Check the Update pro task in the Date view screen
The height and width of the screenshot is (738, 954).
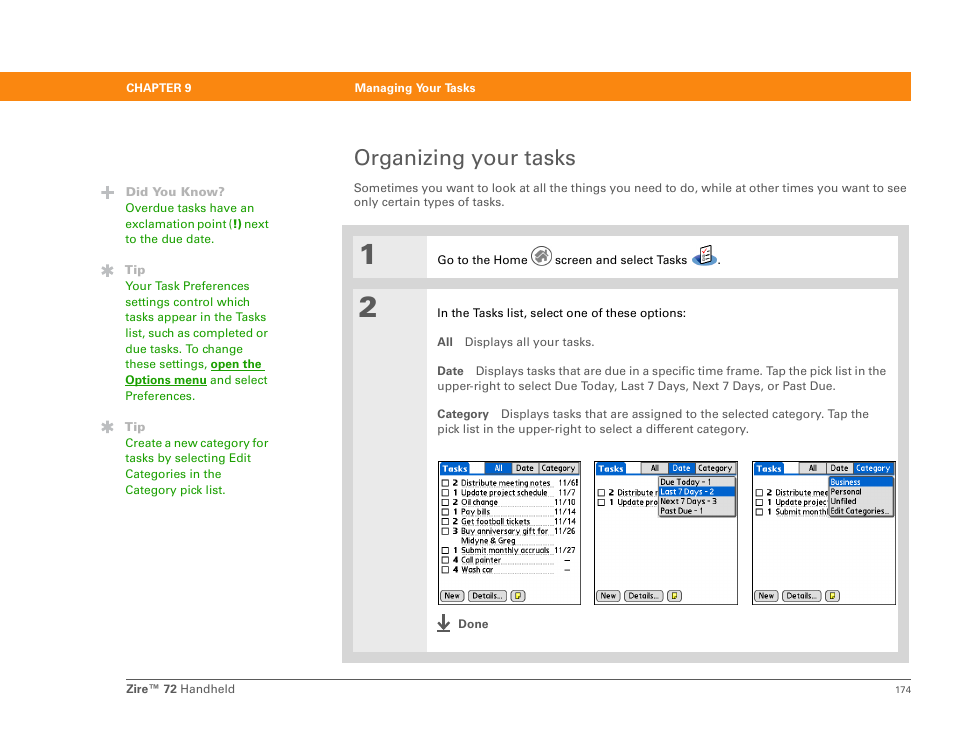point(601,503)
